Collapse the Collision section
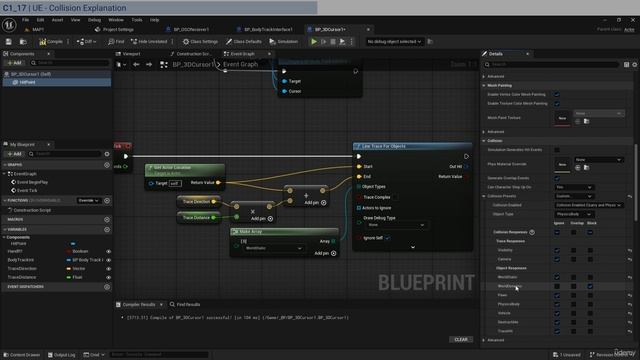 click(x=484, y=141)
